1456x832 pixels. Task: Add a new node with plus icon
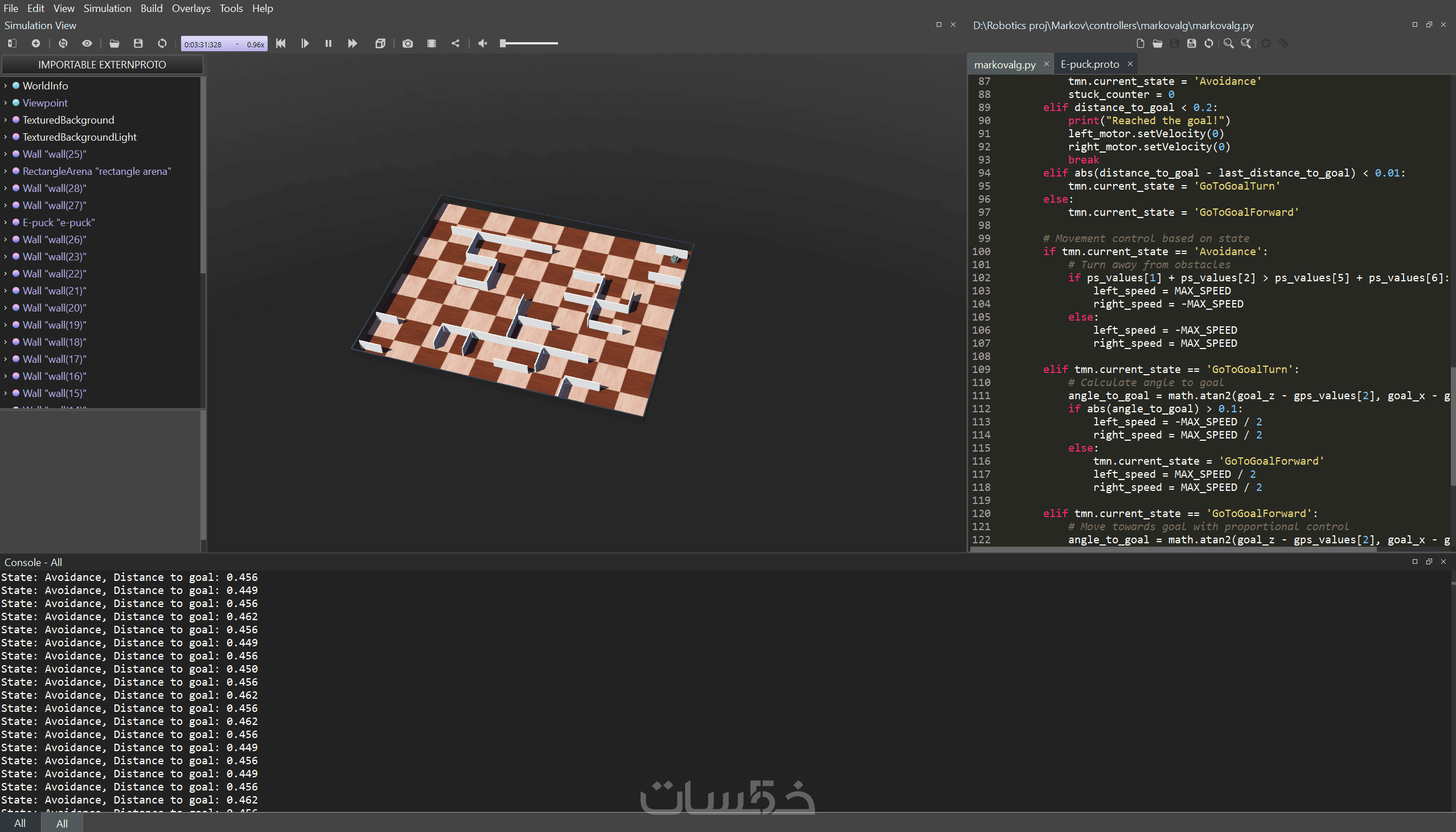click(35, 43)
